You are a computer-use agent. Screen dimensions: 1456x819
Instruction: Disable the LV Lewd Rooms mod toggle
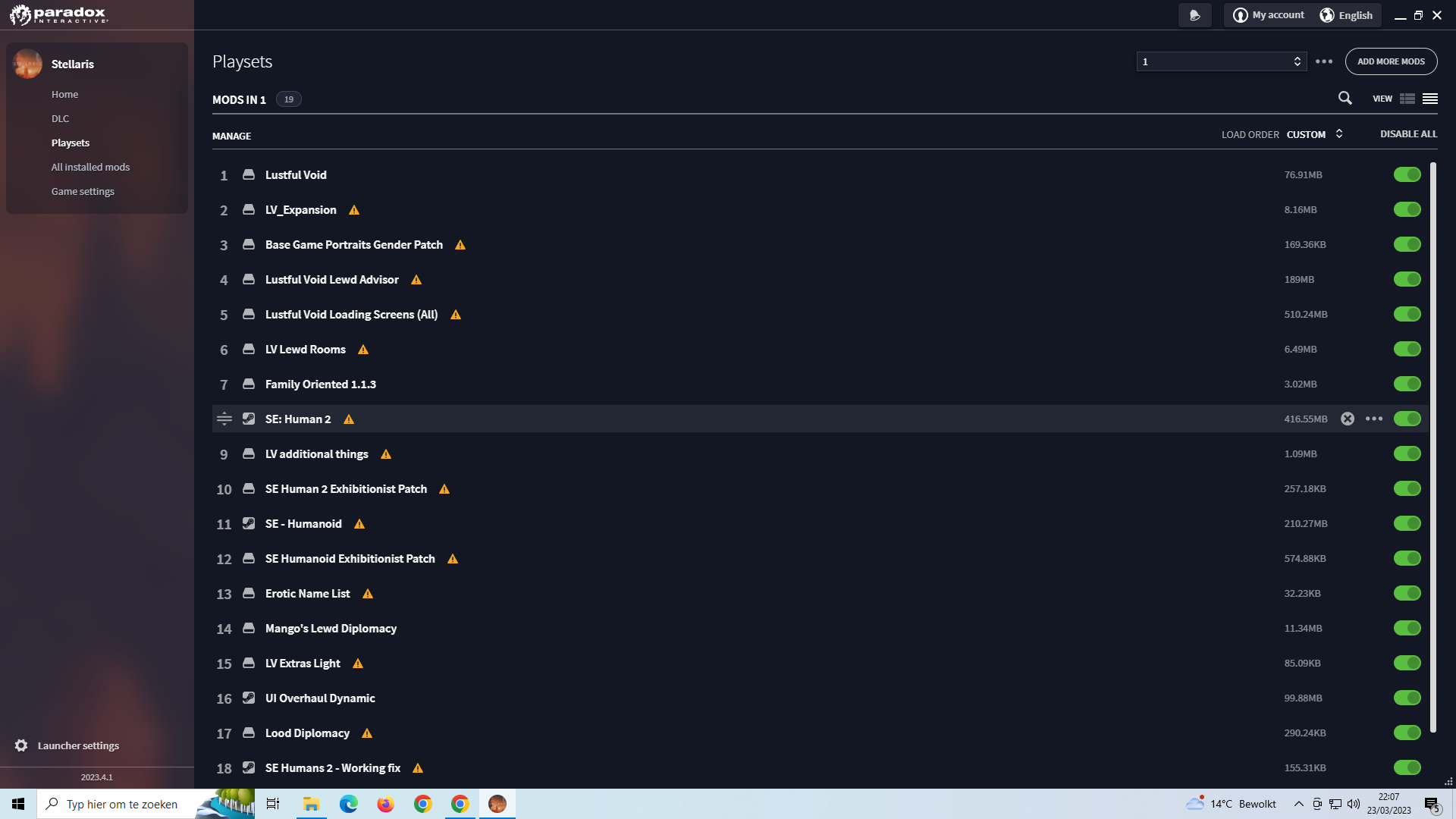tap(1407, 348)
